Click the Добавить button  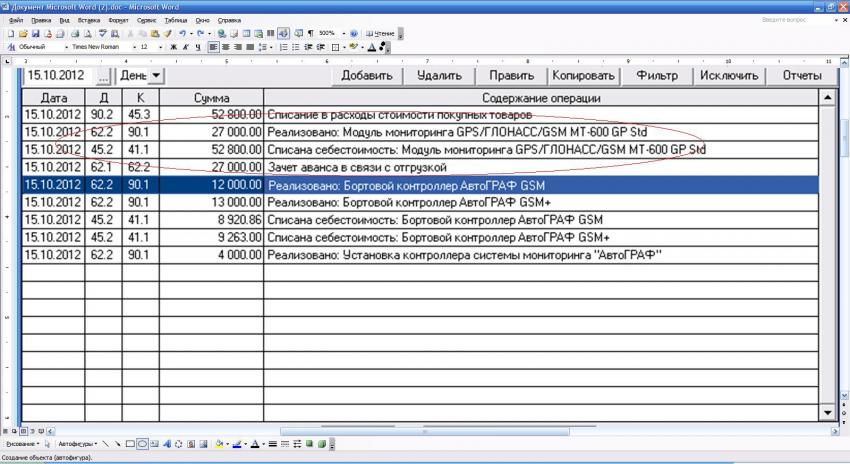pyautogui.click(x=366, y=75)
